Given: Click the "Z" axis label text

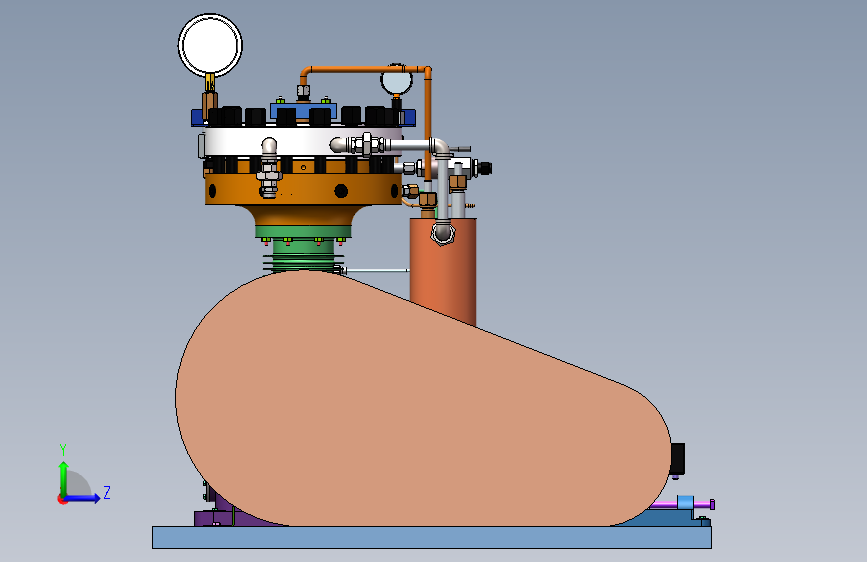Looking at the screenshot, I should [x=107, y=492].
